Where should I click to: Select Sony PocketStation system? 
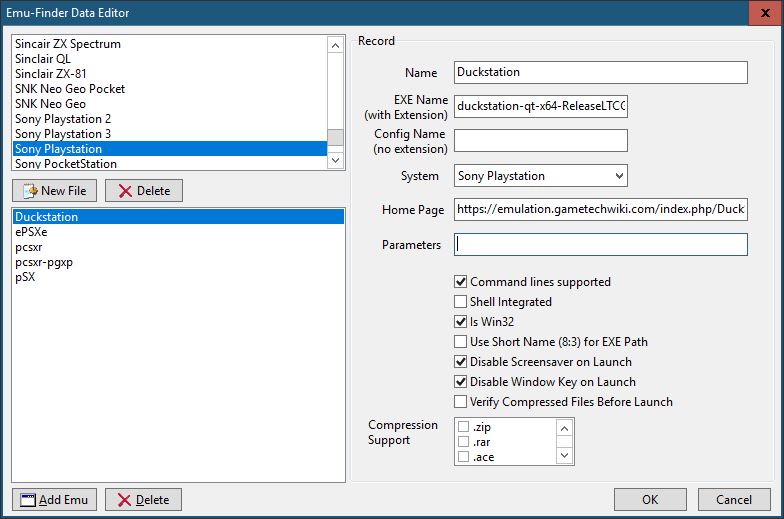(170, 163)
